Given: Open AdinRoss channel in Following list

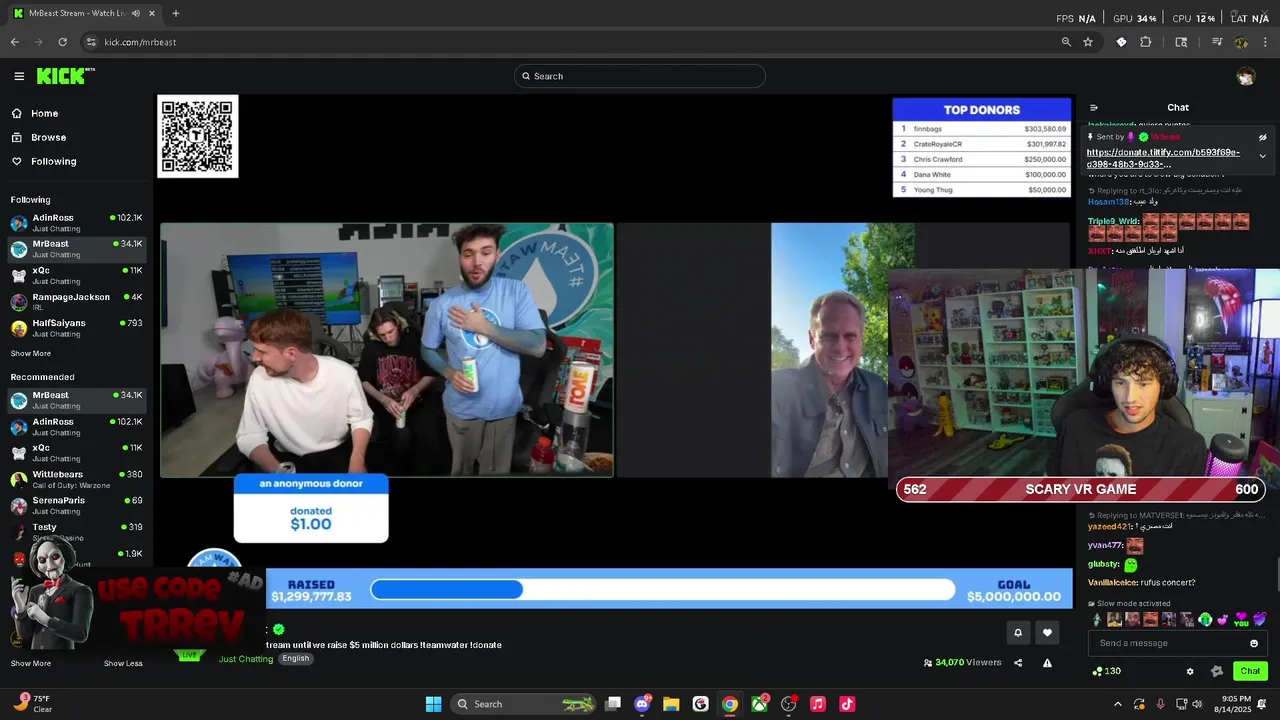Looking at the screenshot, I should point(76,222).
